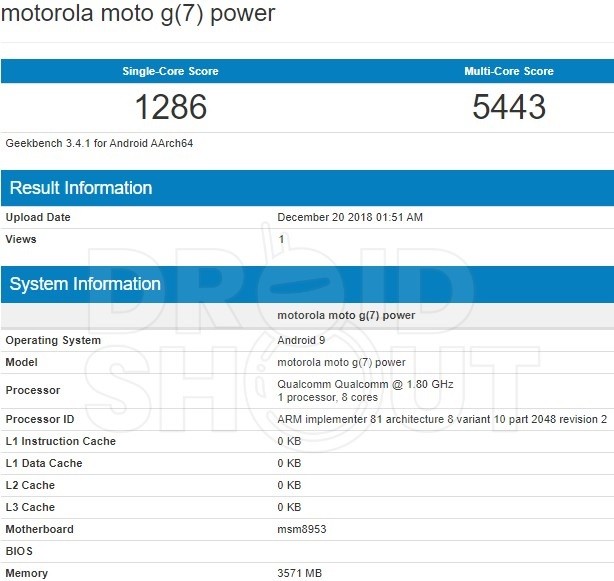Click the Multi-Core Score header

click(509, 71)
